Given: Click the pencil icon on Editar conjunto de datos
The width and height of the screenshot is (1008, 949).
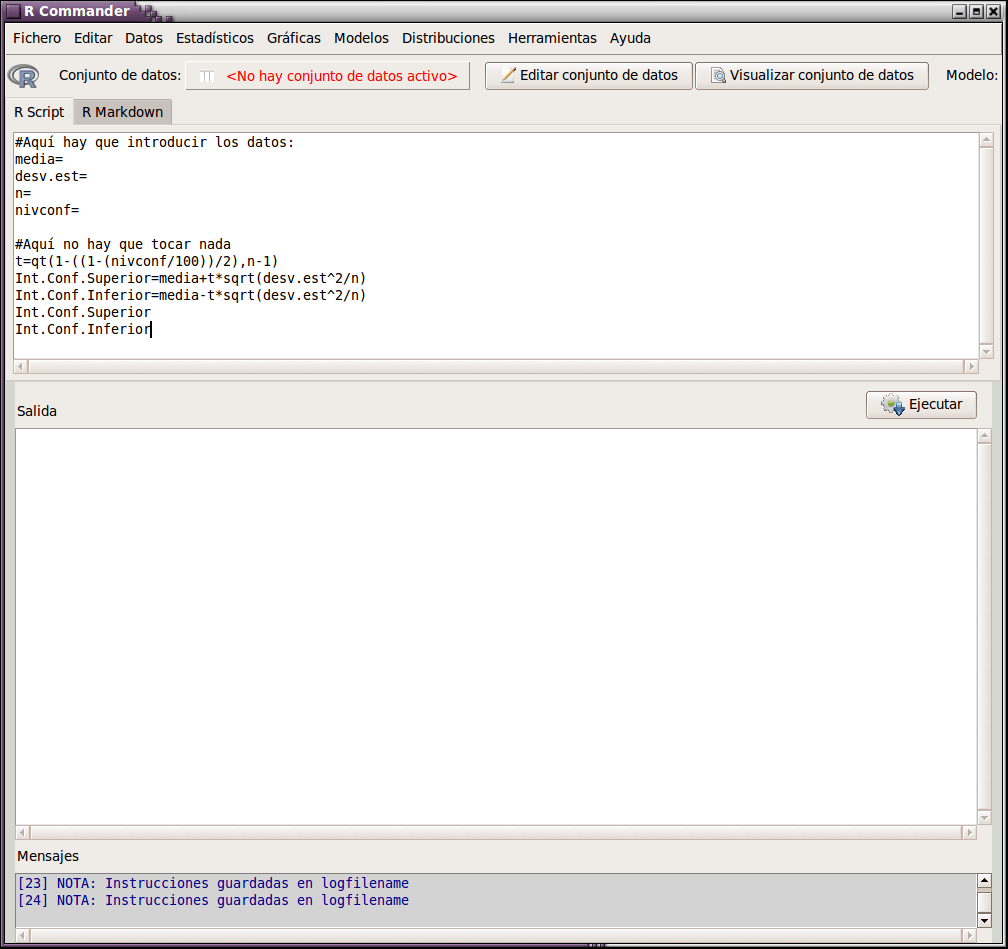Looking at the screenshot, I should tap(508, 75).
